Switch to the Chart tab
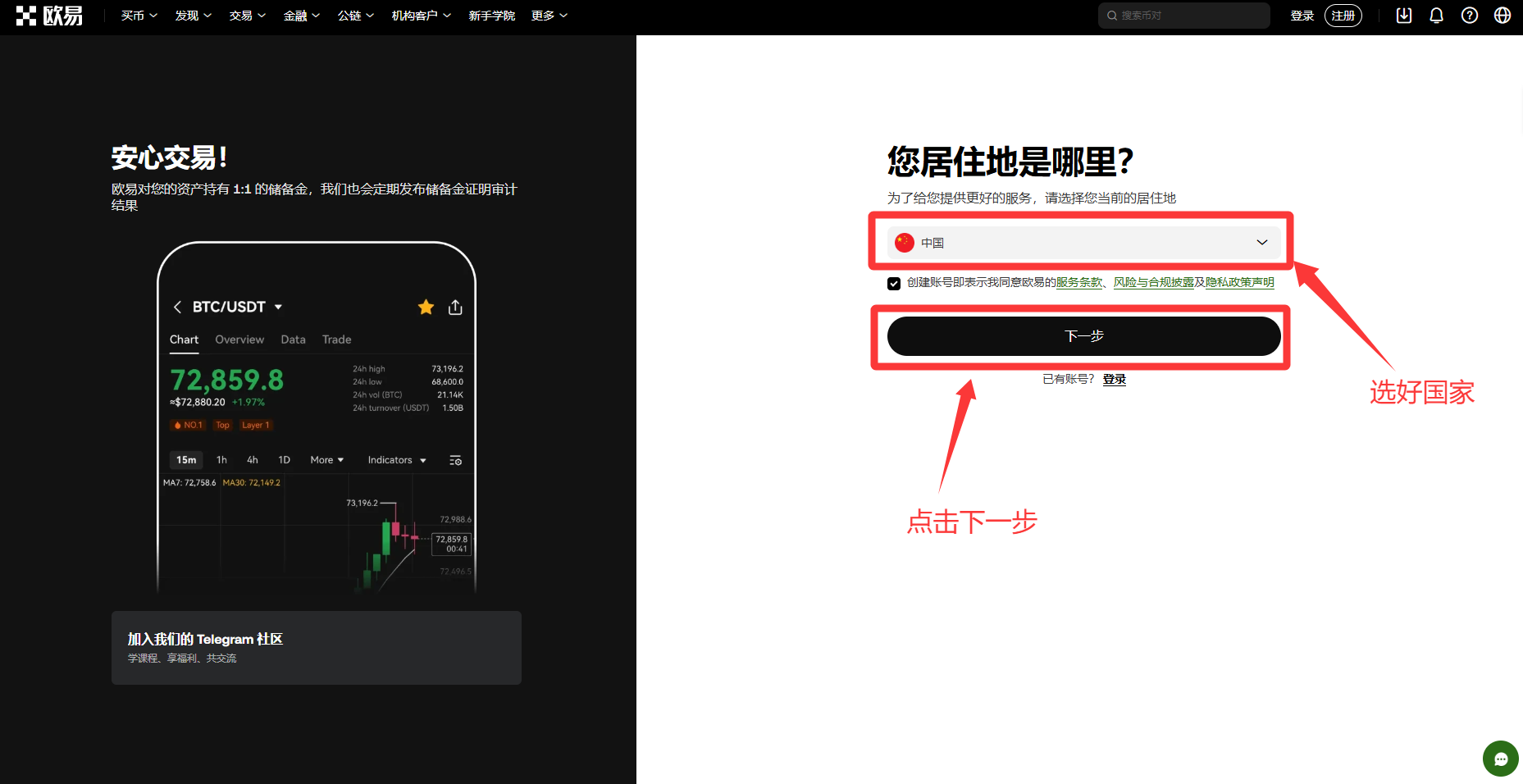 point(185,340)
